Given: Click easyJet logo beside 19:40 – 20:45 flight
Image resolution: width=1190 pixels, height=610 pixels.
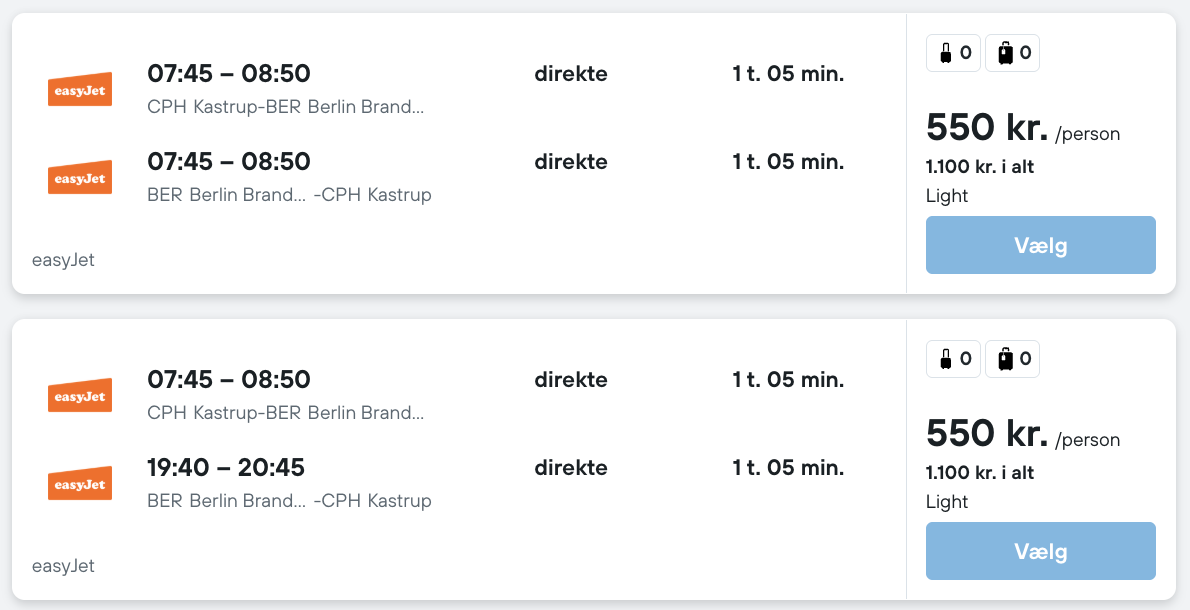Looking at the screenshot, I should click(x=80, y=483).
